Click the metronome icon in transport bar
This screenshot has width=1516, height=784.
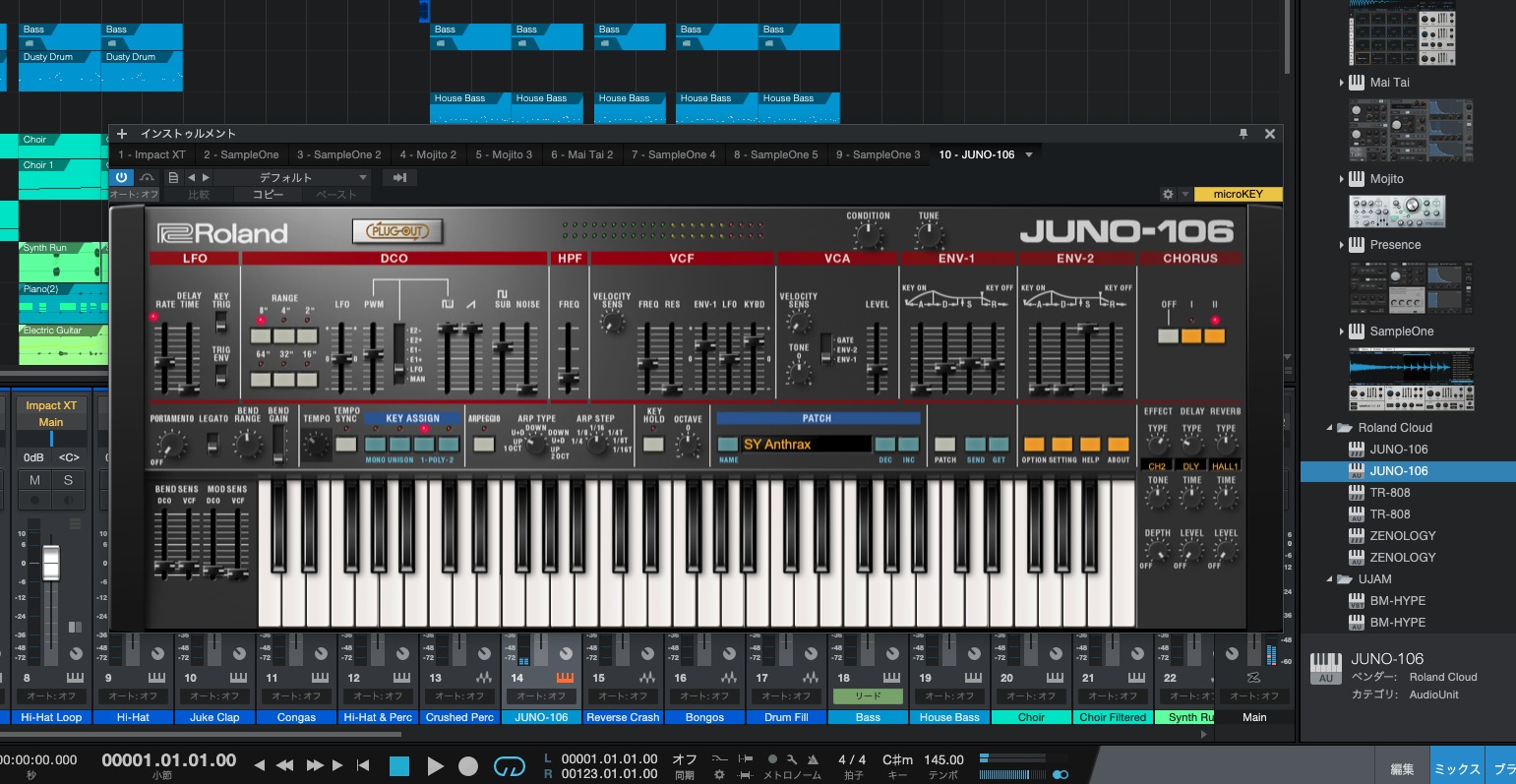pos(813,759)
